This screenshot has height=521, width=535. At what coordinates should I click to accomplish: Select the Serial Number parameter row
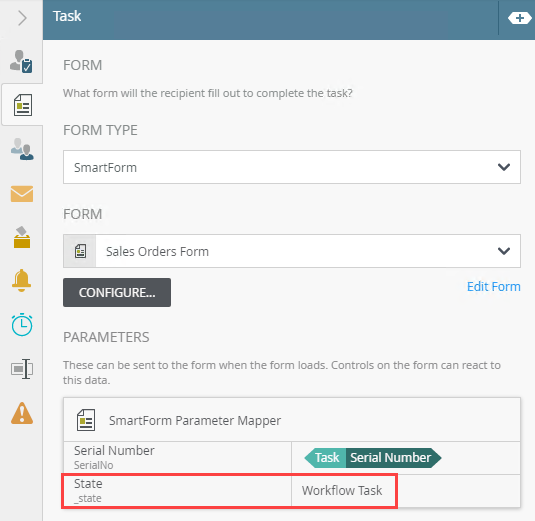[292, 458]
